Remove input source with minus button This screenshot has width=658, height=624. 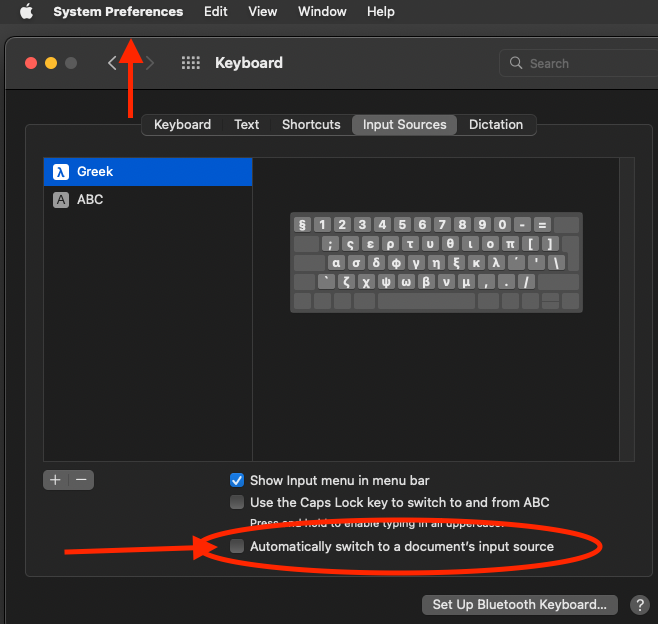click(81, 480)
